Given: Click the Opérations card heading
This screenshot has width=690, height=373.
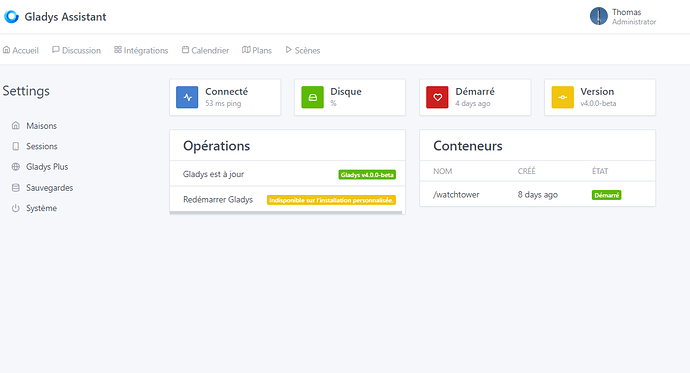Looking at the screenshot, I should (217, 146).
